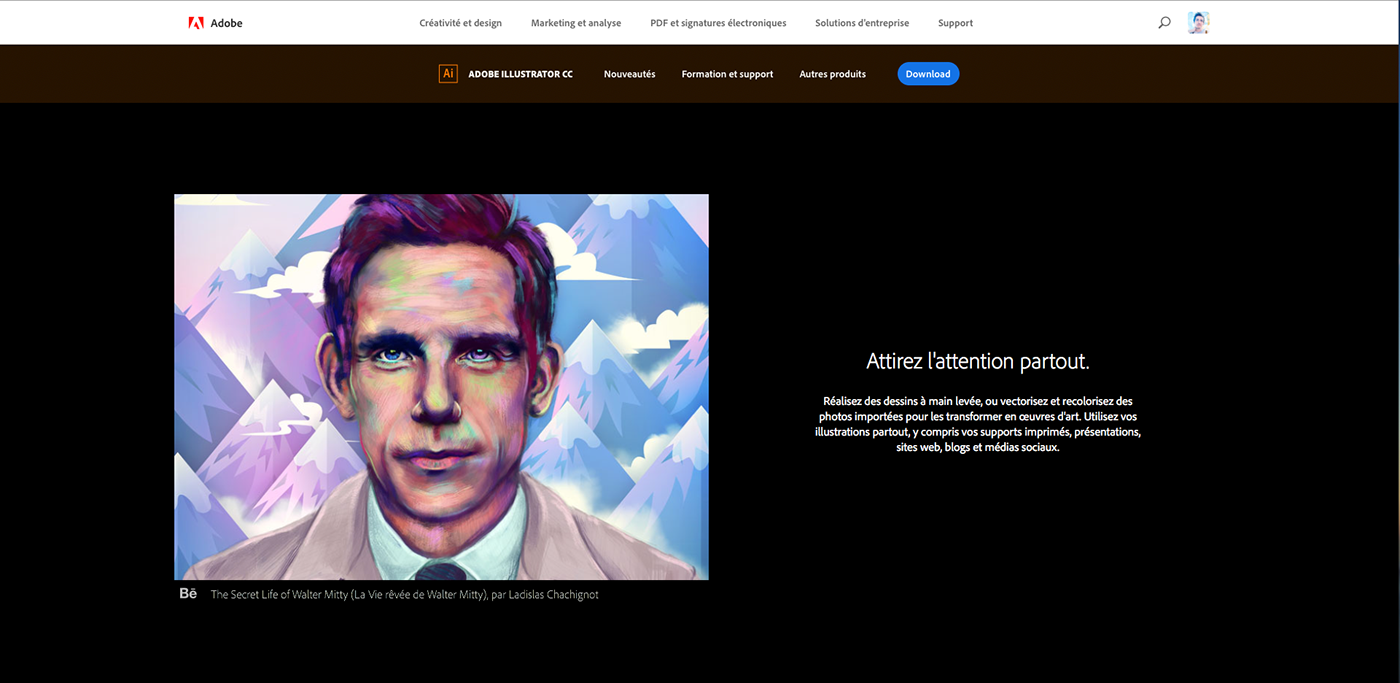Click the Behance Bē icon
The width and height of the screenshot is (1400, 683).
click(x=188, y=594)
